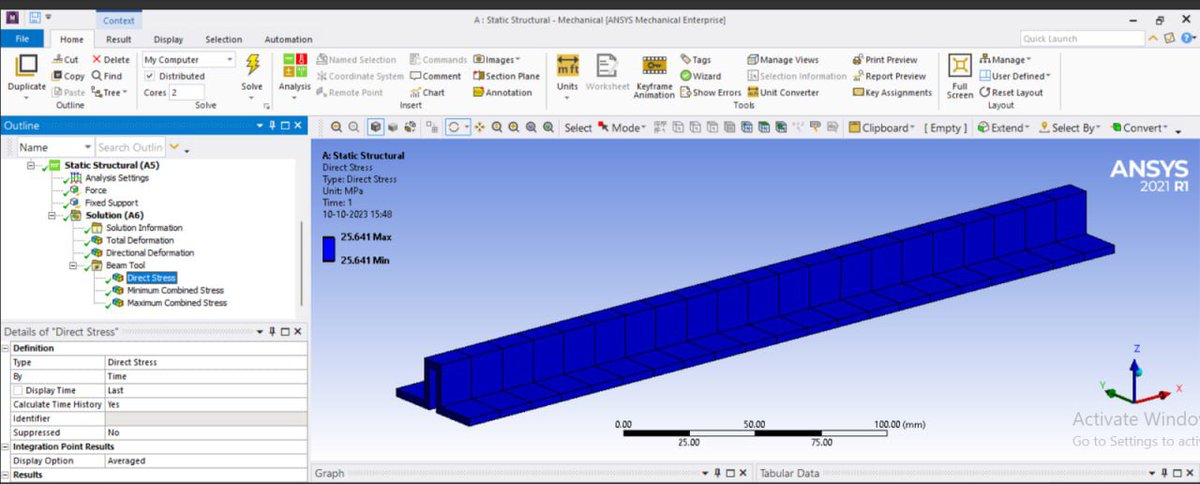1200x484 pixels.
Task: Open the File menu
Action: click(23, 39)
